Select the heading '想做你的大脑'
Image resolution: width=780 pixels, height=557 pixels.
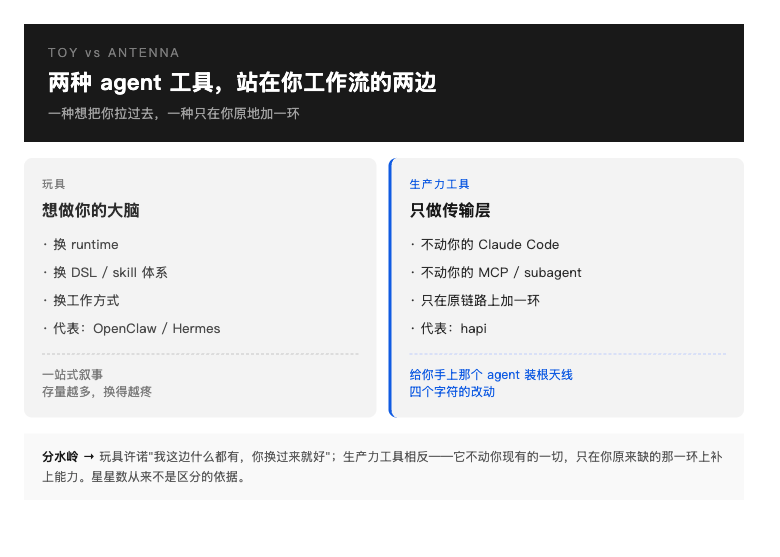(91, 210)
